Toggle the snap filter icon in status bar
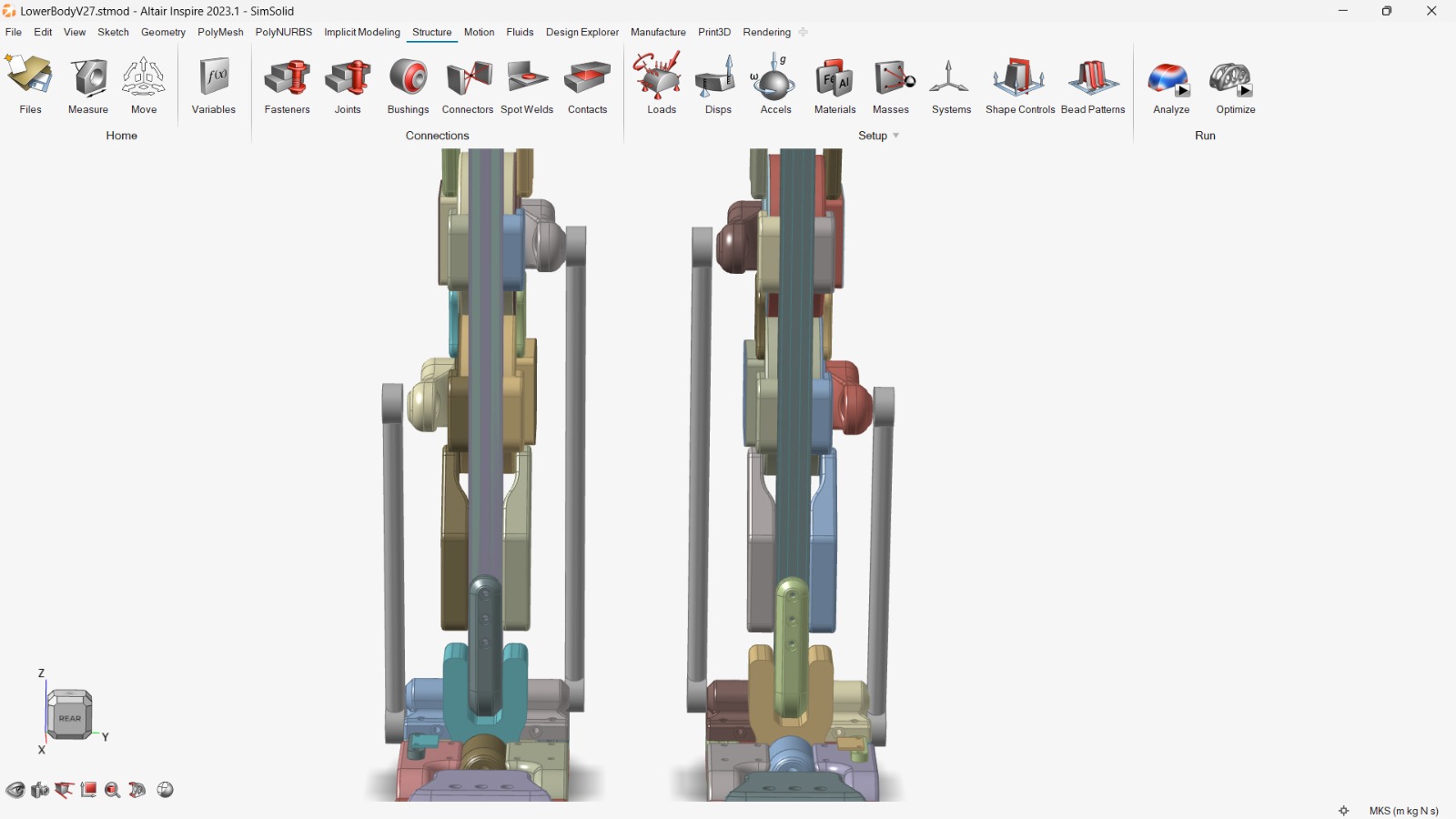Image resolution: width=1456 pixels, height=819 pixels. (x=1344, y=811)
